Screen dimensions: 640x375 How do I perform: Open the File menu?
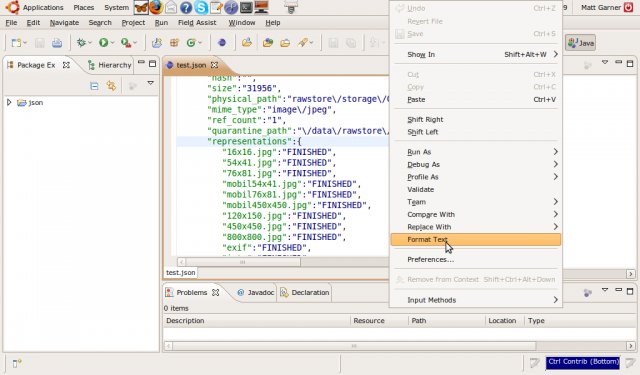[x=11, y=22]
